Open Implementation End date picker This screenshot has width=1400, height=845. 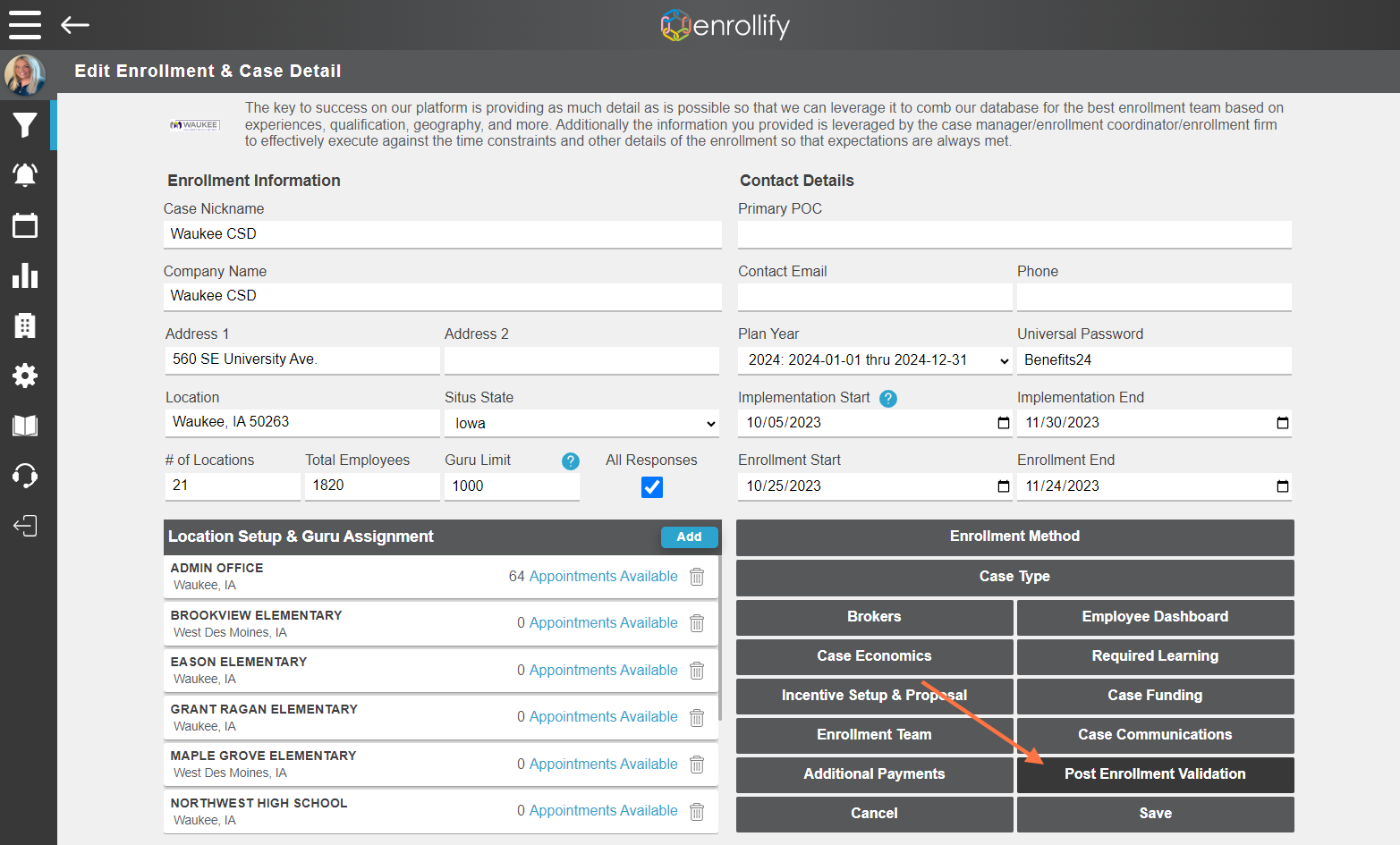(x=1283, y=423)
